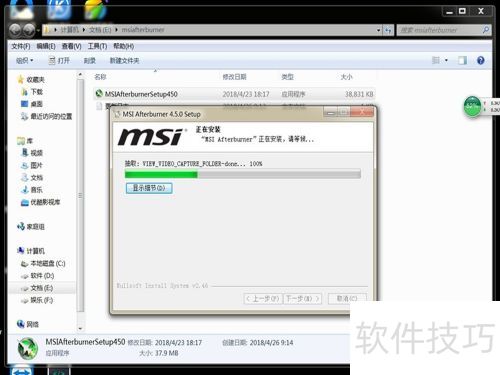This screenshot has width=500, height=375.
Task: Sort by the 名称 column header
Action: point(100,77)
